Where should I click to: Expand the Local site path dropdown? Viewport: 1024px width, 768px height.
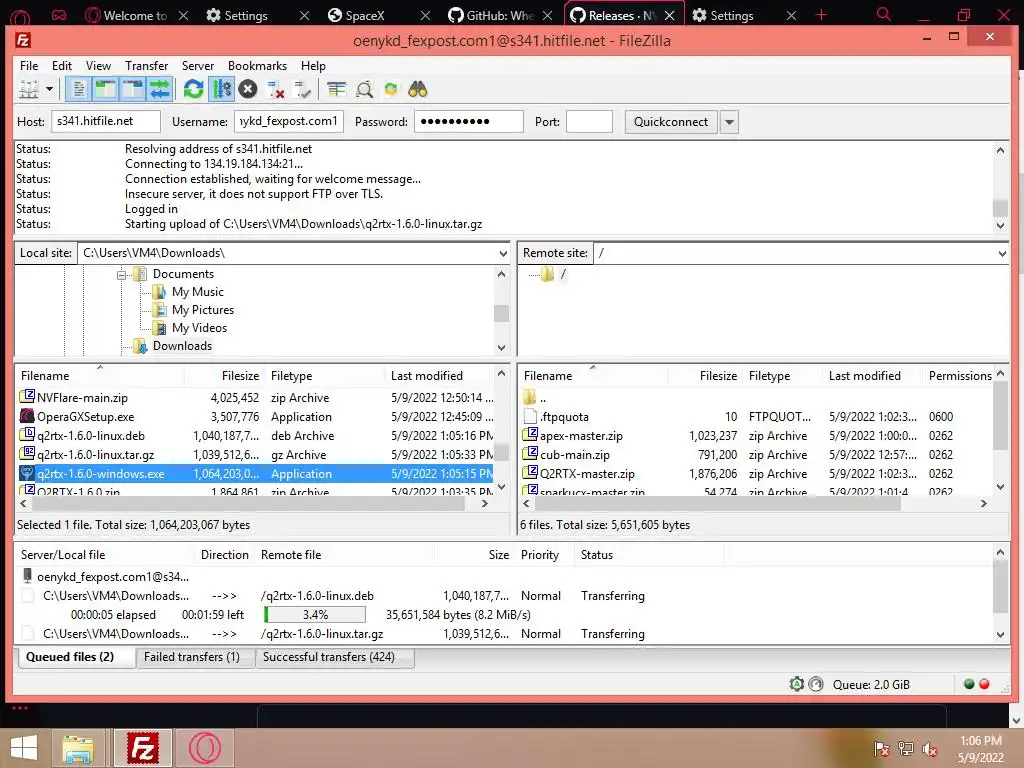coord(503,253)
